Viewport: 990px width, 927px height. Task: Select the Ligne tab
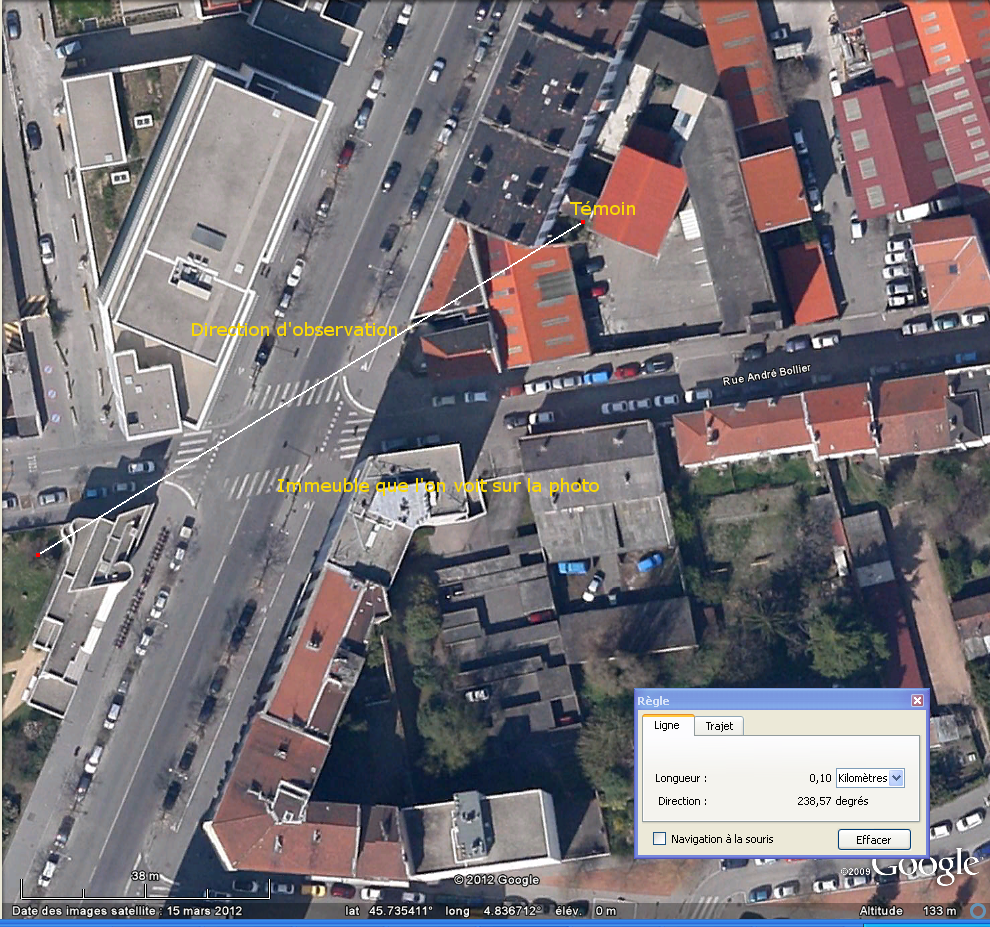pos(666,726)
